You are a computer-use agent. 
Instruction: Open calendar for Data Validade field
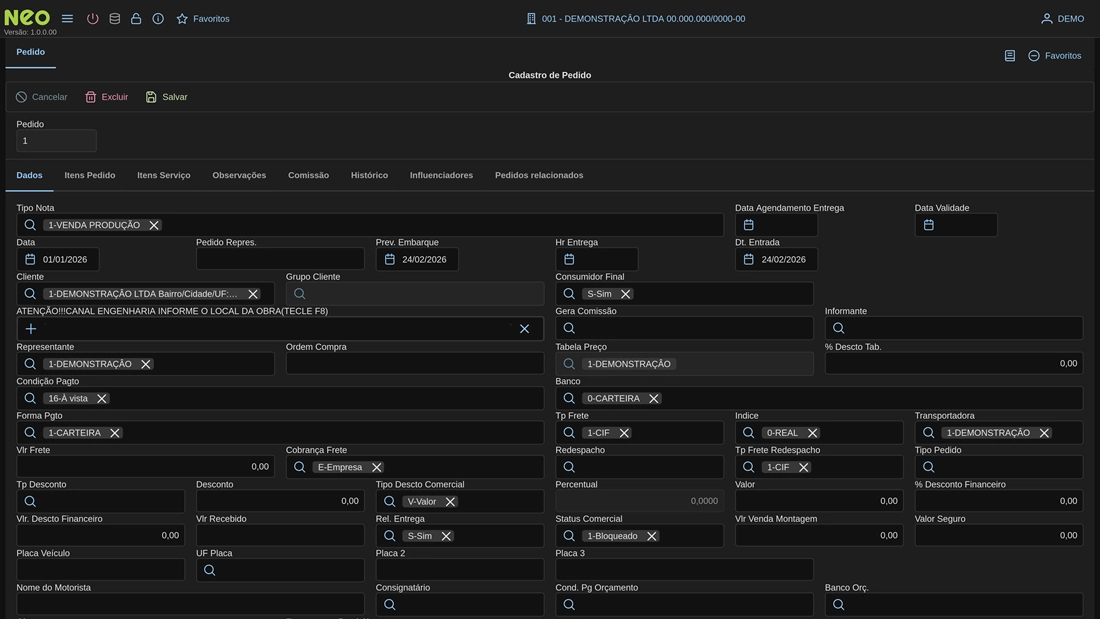(928, 225)
